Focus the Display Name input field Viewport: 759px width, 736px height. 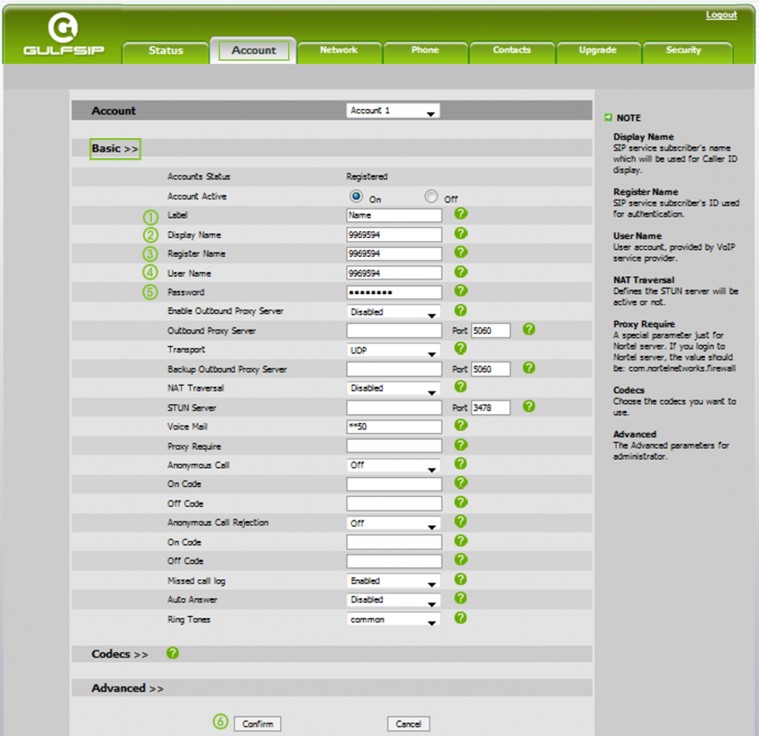coord(394,235)
